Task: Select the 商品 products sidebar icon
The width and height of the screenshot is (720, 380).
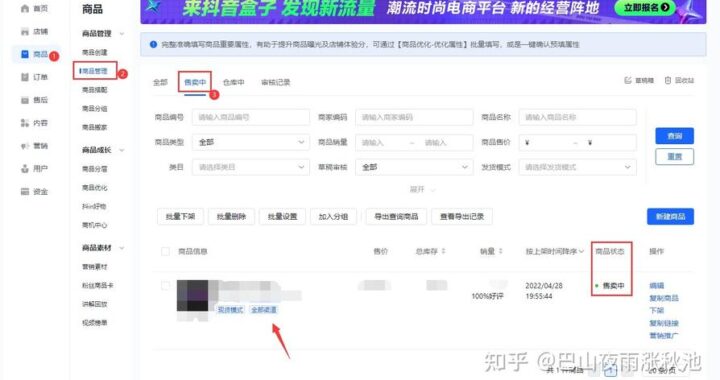Action: (25, 54)
